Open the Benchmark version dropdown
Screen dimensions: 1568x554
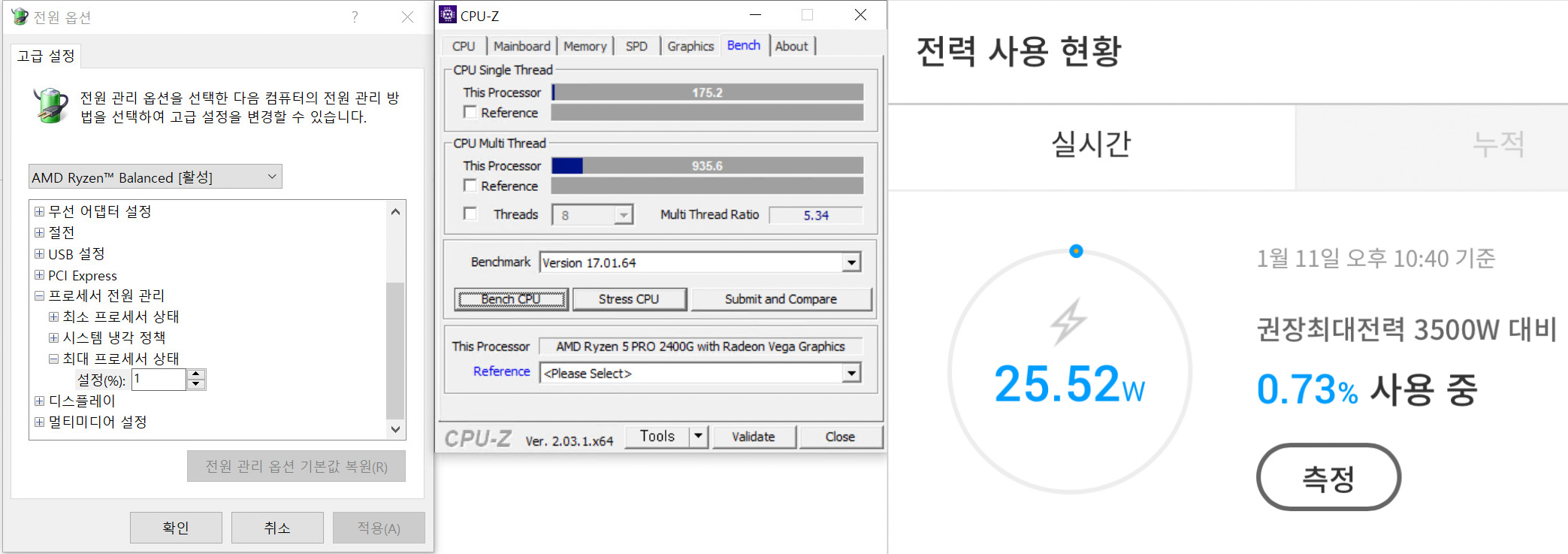851,262
